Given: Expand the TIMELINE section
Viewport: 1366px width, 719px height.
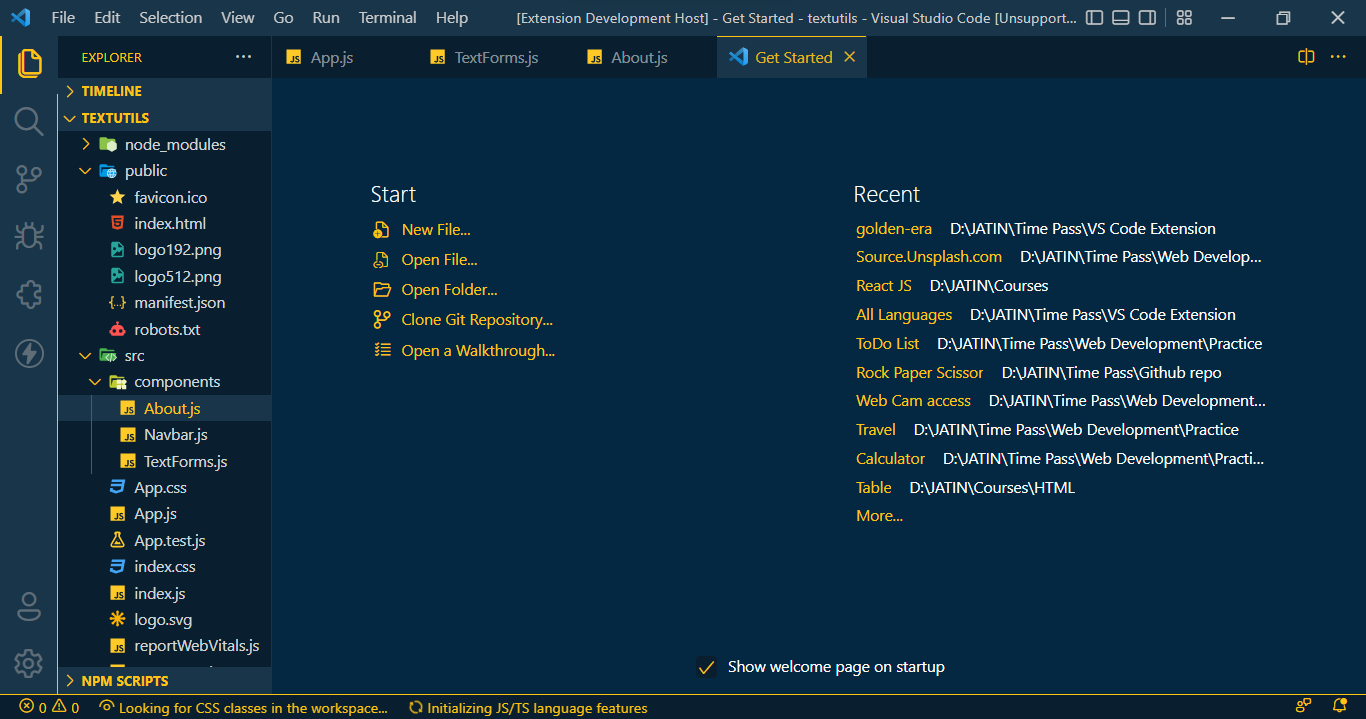Looking at the screenshot, I should pos(164,91).
